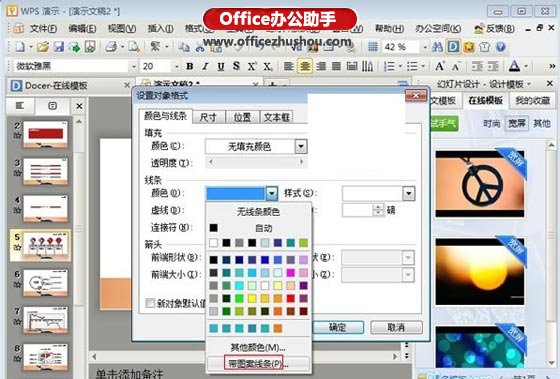Open the 办公空间(K) menu
The width and height of the screenshot is (560, 379).
pyautogui.click(x=438, y=29)
